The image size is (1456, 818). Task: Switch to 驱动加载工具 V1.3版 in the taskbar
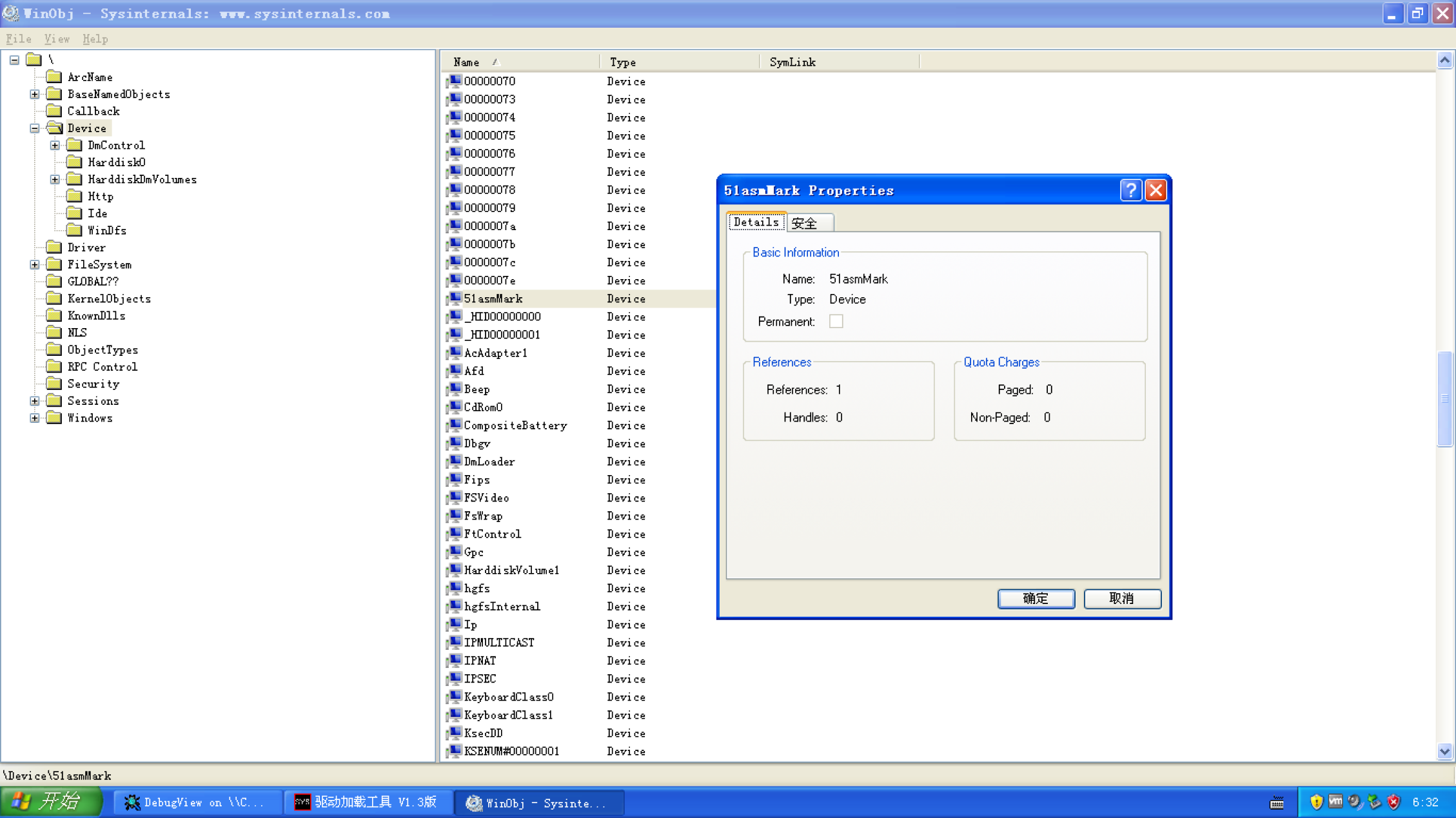[x=366, y=802]
